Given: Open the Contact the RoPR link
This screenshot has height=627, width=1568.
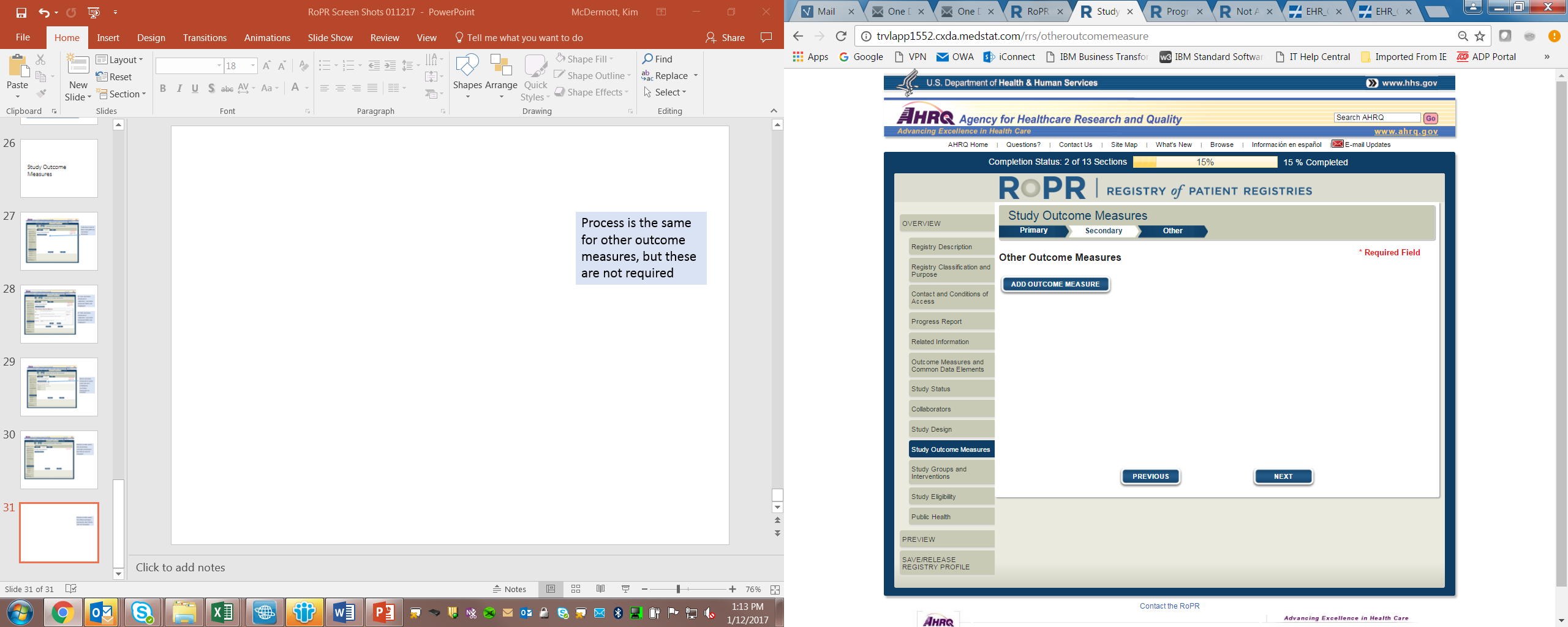Looking at the screenshot, I should pyautogui.click(x=1169, y=606).
